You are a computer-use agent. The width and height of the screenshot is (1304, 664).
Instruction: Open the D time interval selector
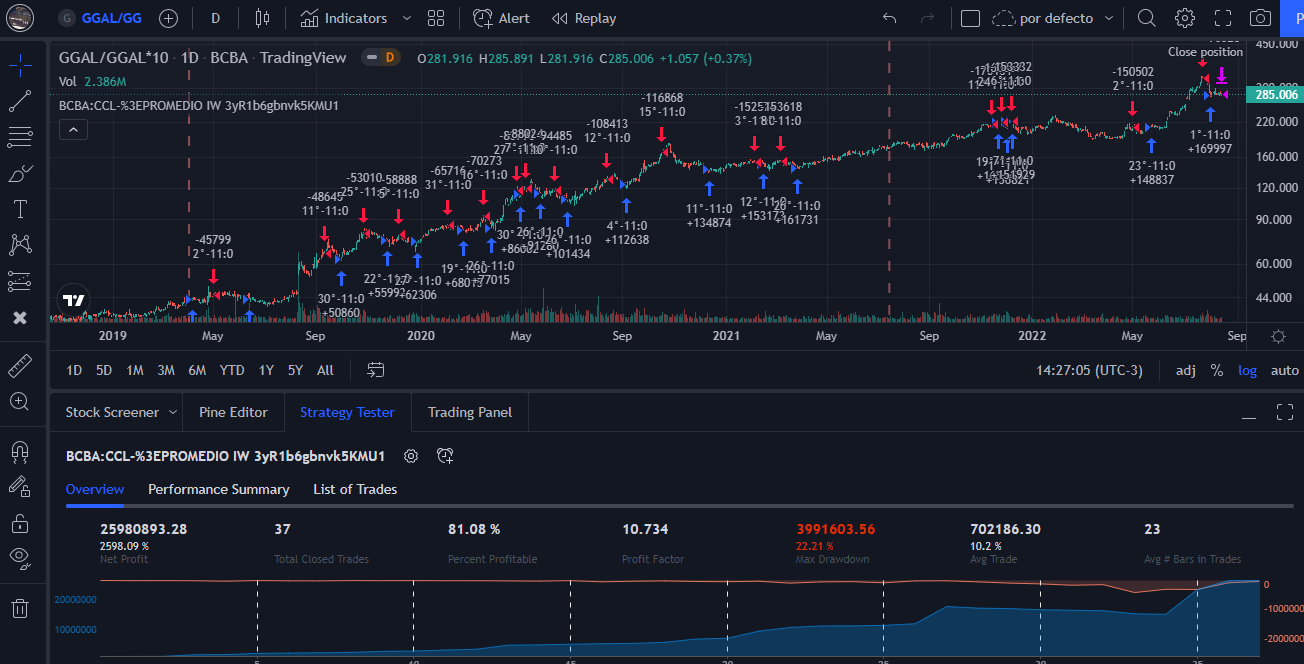pos(216,18)
